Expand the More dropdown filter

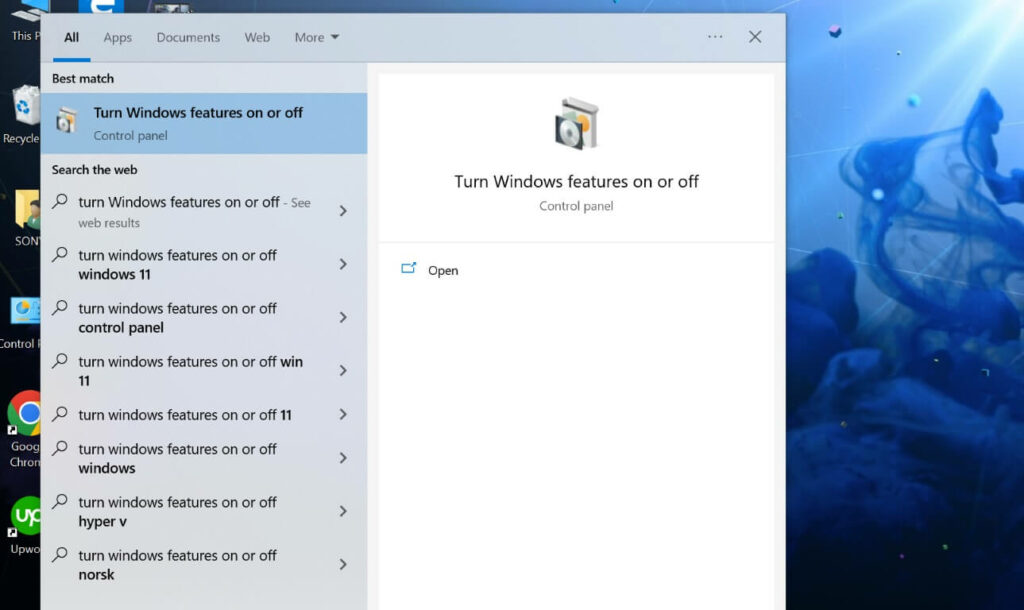pyautogui.click(x=317, y=38)
